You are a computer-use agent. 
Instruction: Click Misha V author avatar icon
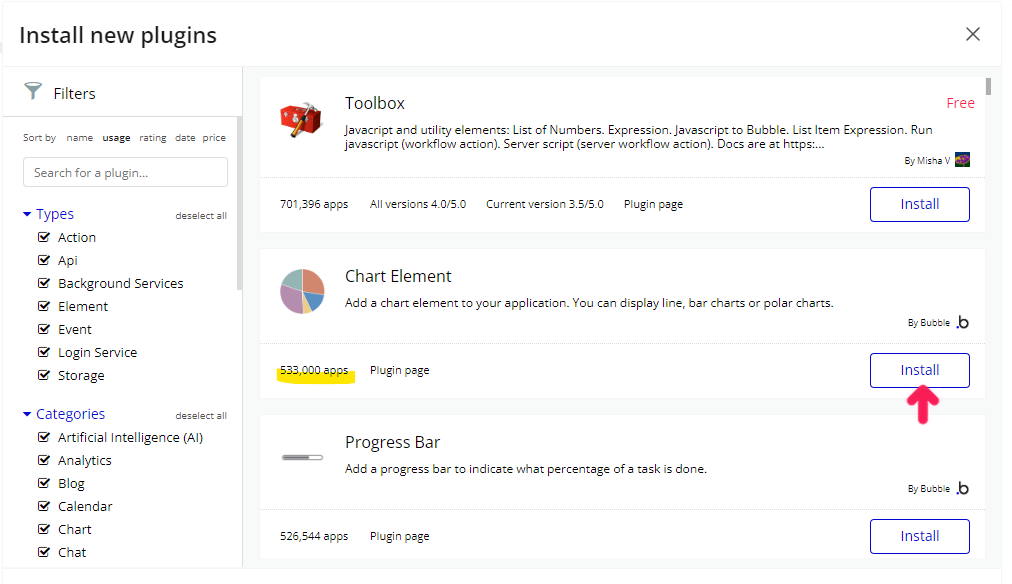pos(962,159)
